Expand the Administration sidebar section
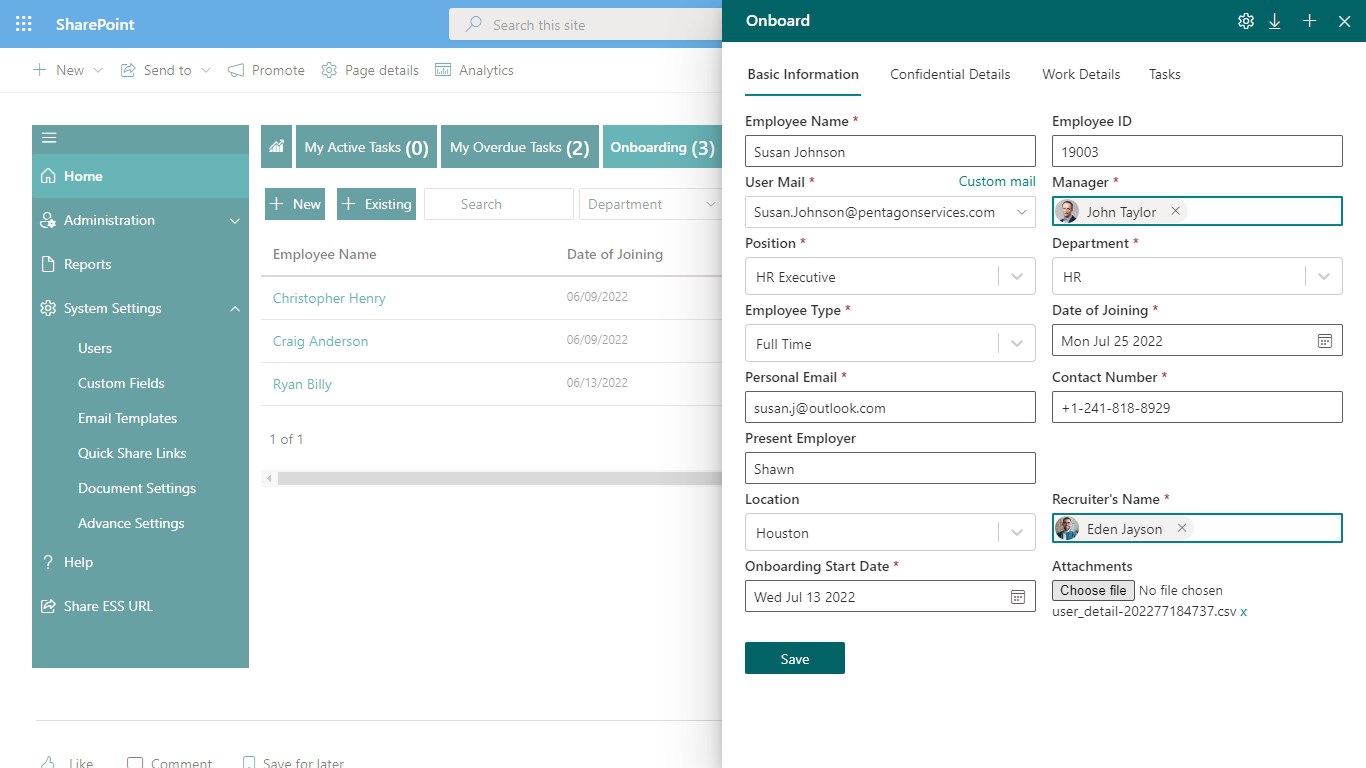The height and width of the screenshot is (768, 1366). point(235,220)
